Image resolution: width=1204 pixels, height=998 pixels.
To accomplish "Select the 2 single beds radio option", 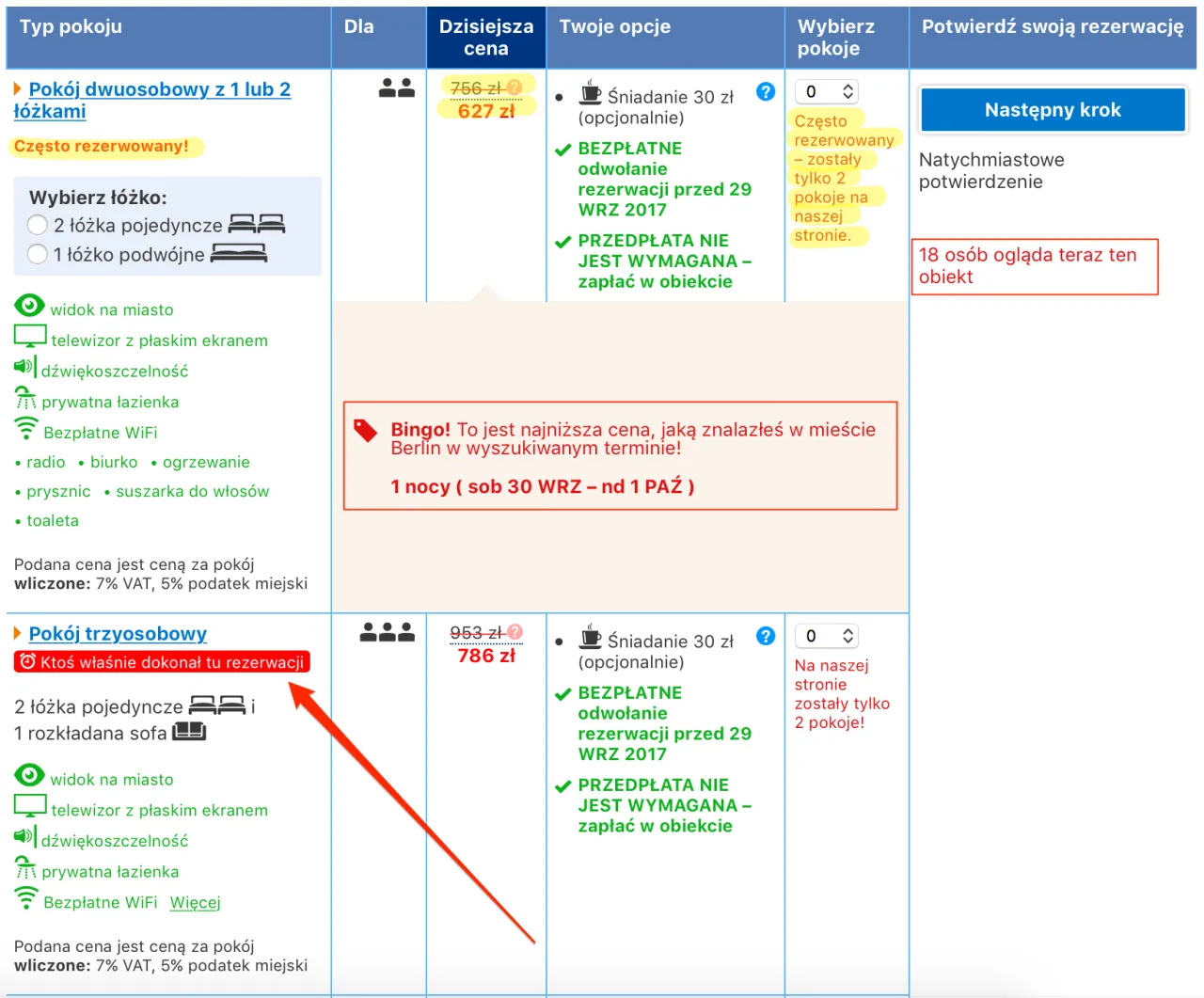I will tap(38, 225).
